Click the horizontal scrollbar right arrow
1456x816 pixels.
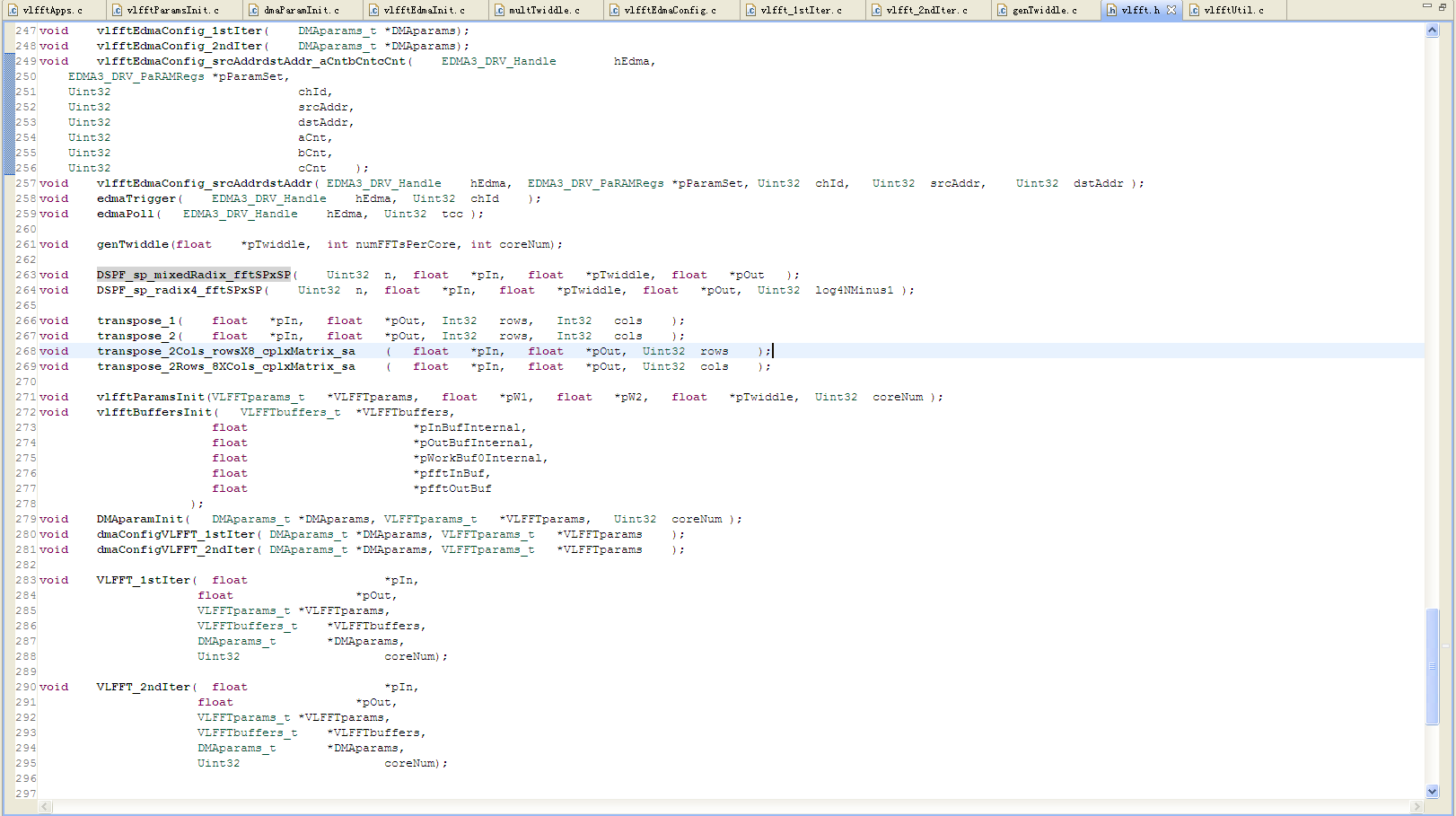coord(1417,806)
